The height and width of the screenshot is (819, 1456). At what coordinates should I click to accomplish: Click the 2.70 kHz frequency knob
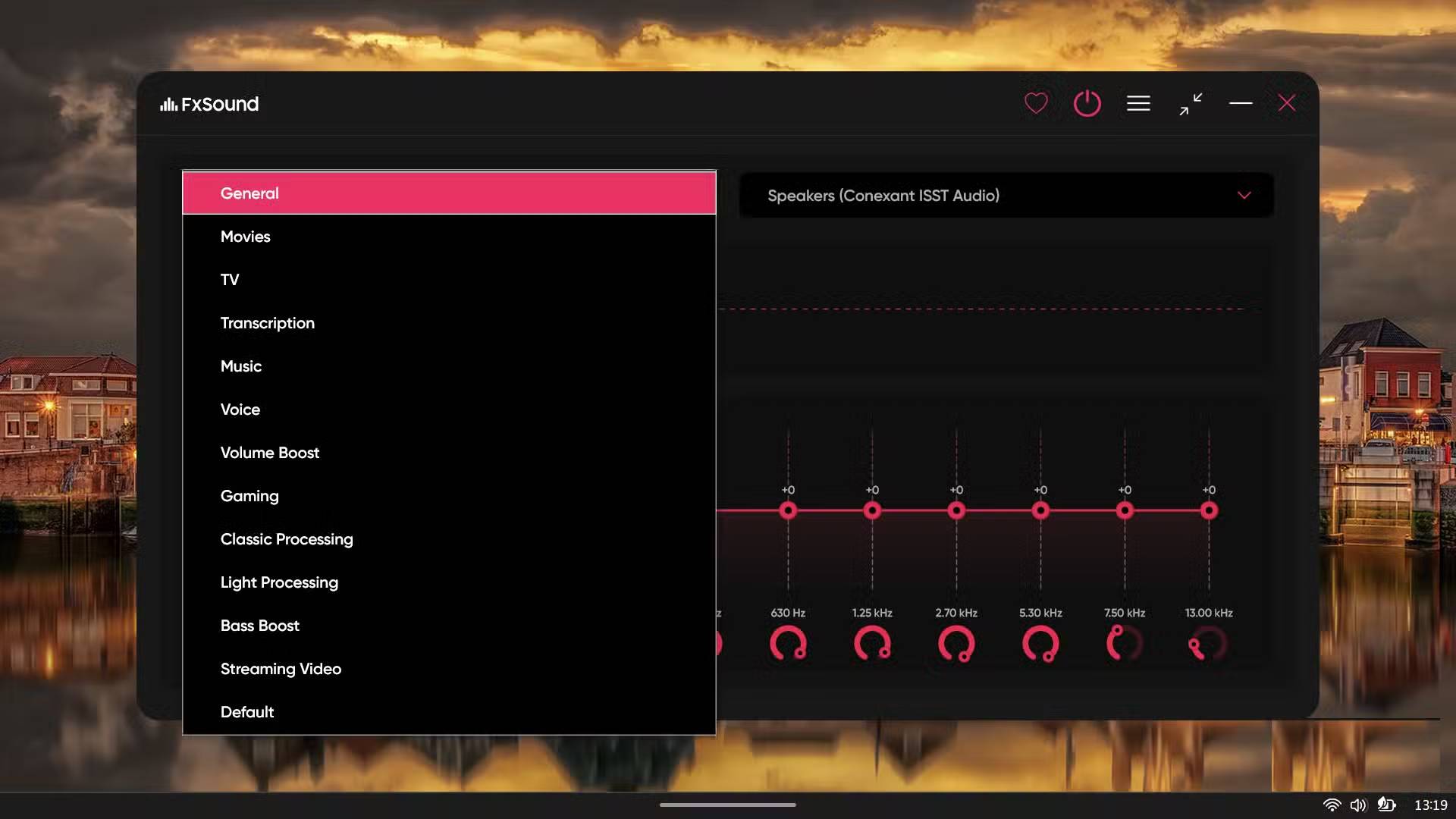[955, 644]
